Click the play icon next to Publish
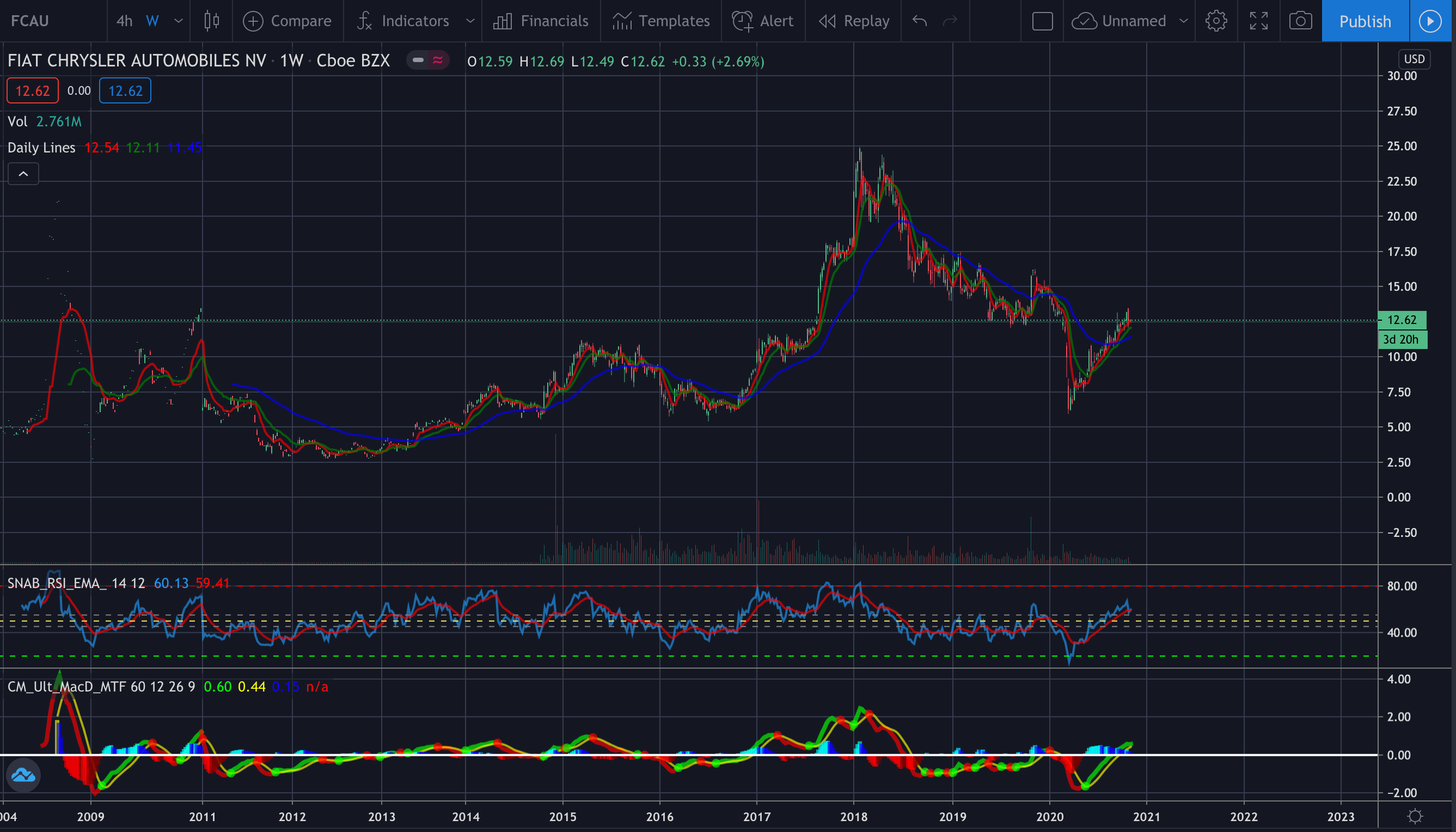This screenshot has height=832, width=1456. coord(1430,21)
